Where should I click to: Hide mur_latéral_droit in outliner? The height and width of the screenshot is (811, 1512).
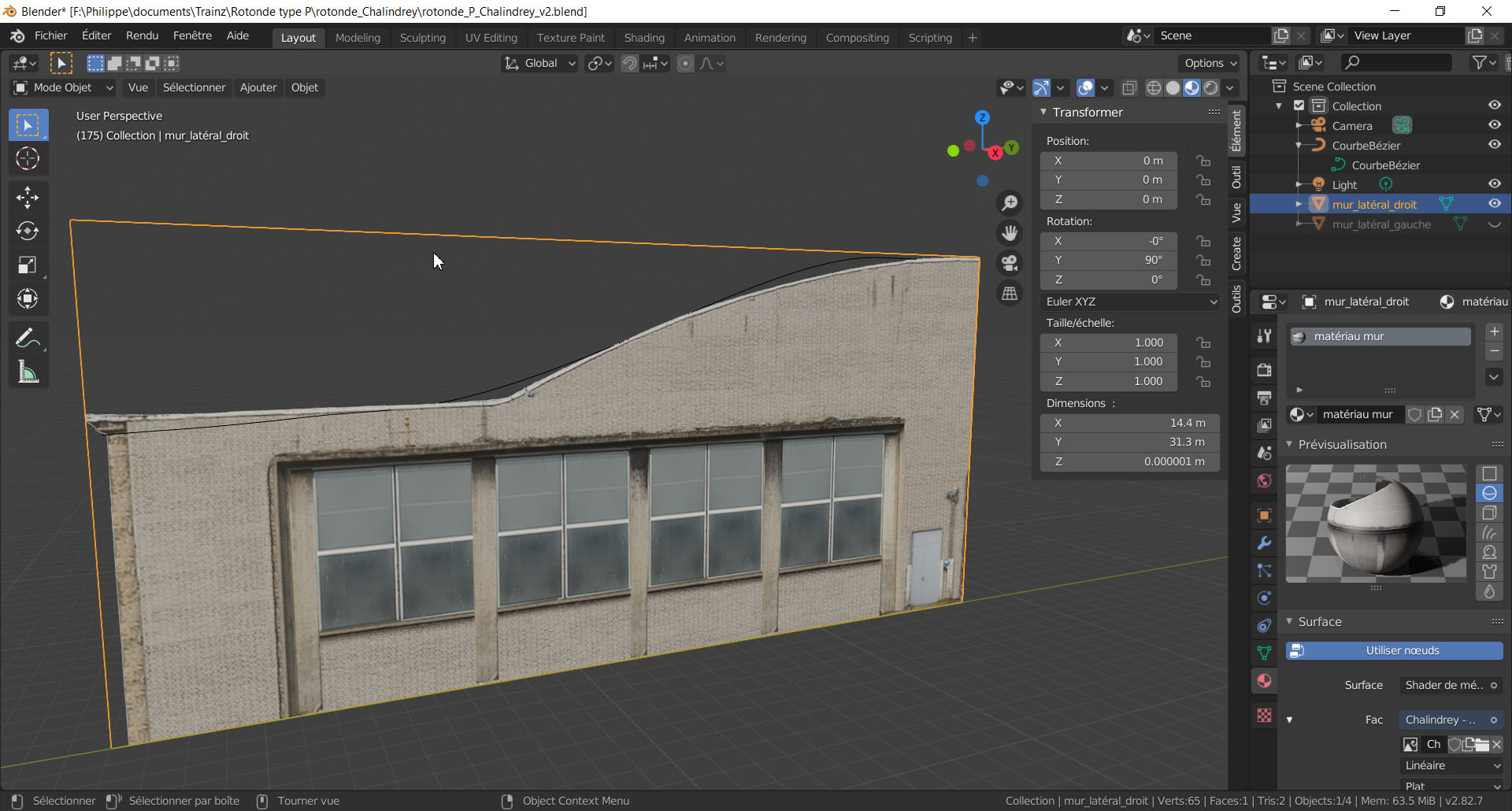1494,204
